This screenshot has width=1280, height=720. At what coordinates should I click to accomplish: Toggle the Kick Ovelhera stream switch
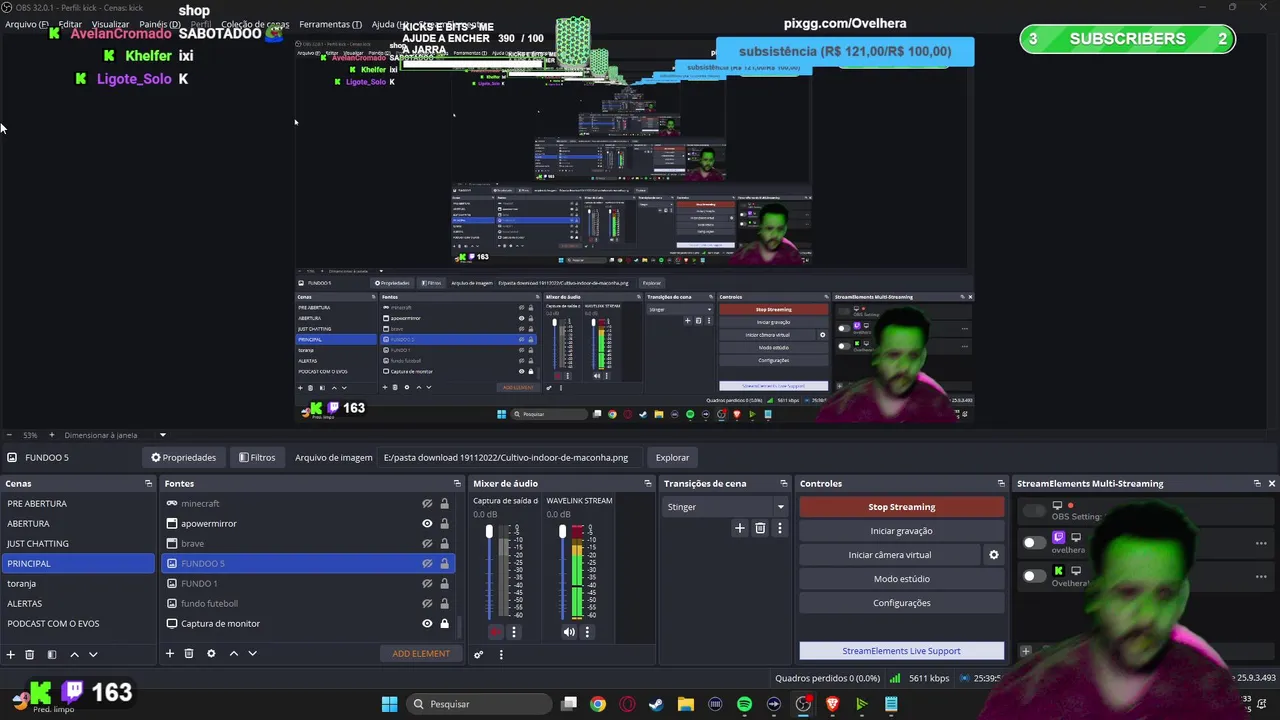[x=1034, y=576]
